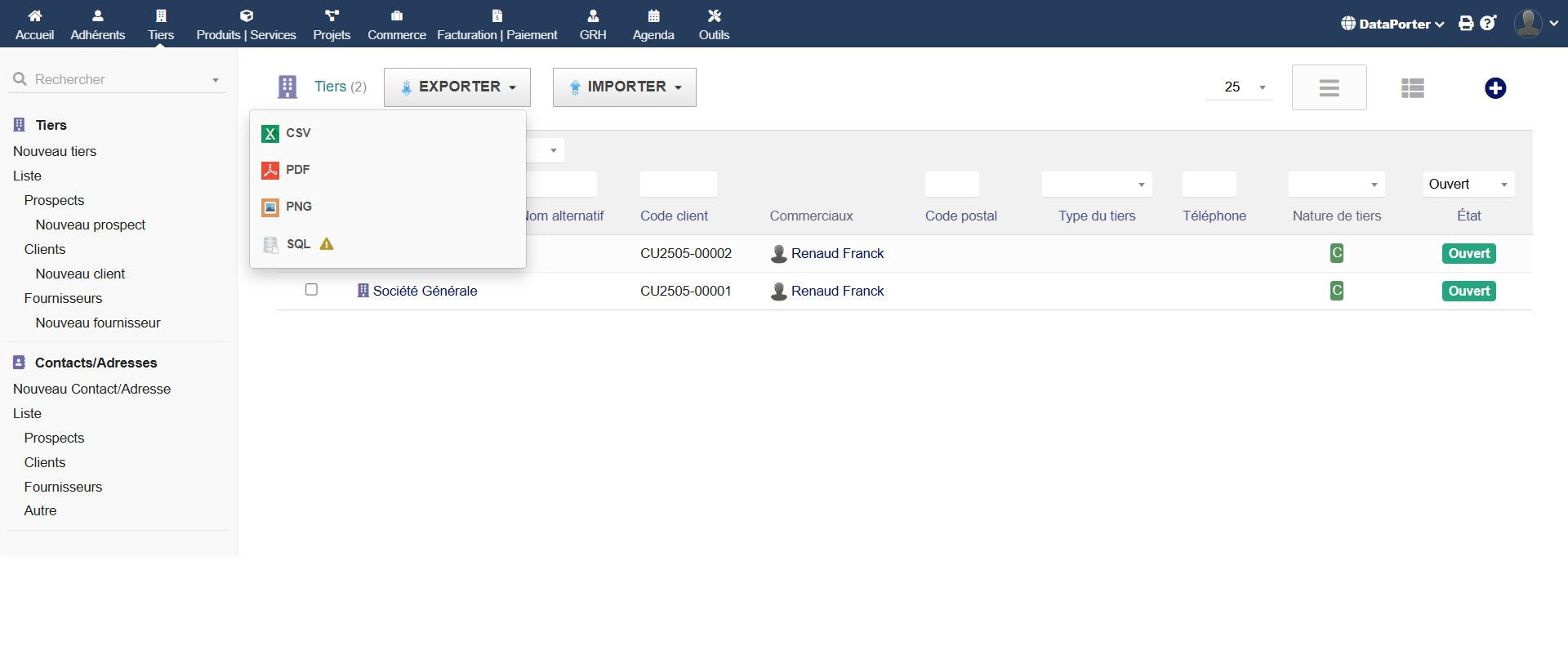
Task: Click the Code client filter field
Action: (x=678, y=185)
